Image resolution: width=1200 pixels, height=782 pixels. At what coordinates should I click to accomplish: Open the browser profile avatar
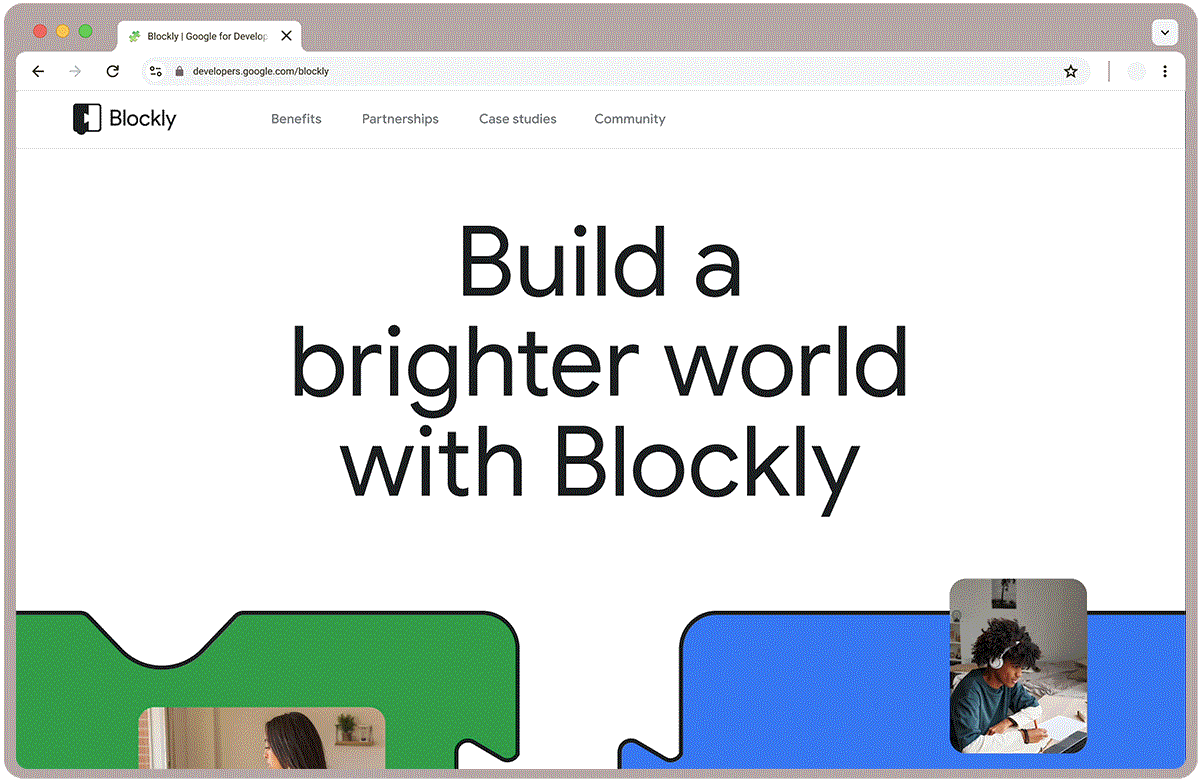click(x=1136, y=71)
